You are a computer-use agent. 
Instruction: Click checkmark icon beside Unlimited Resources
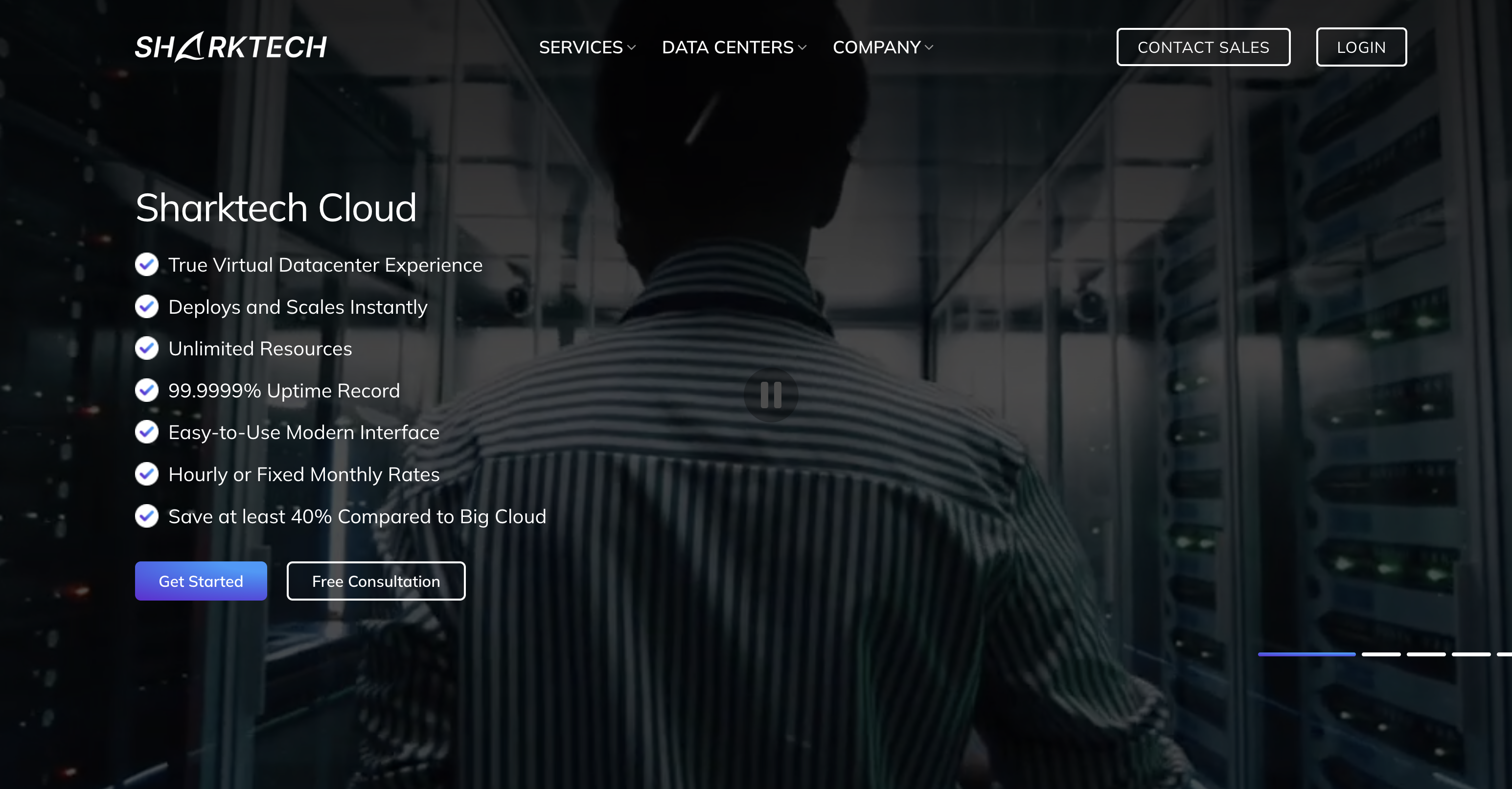(x=147, y=348)
